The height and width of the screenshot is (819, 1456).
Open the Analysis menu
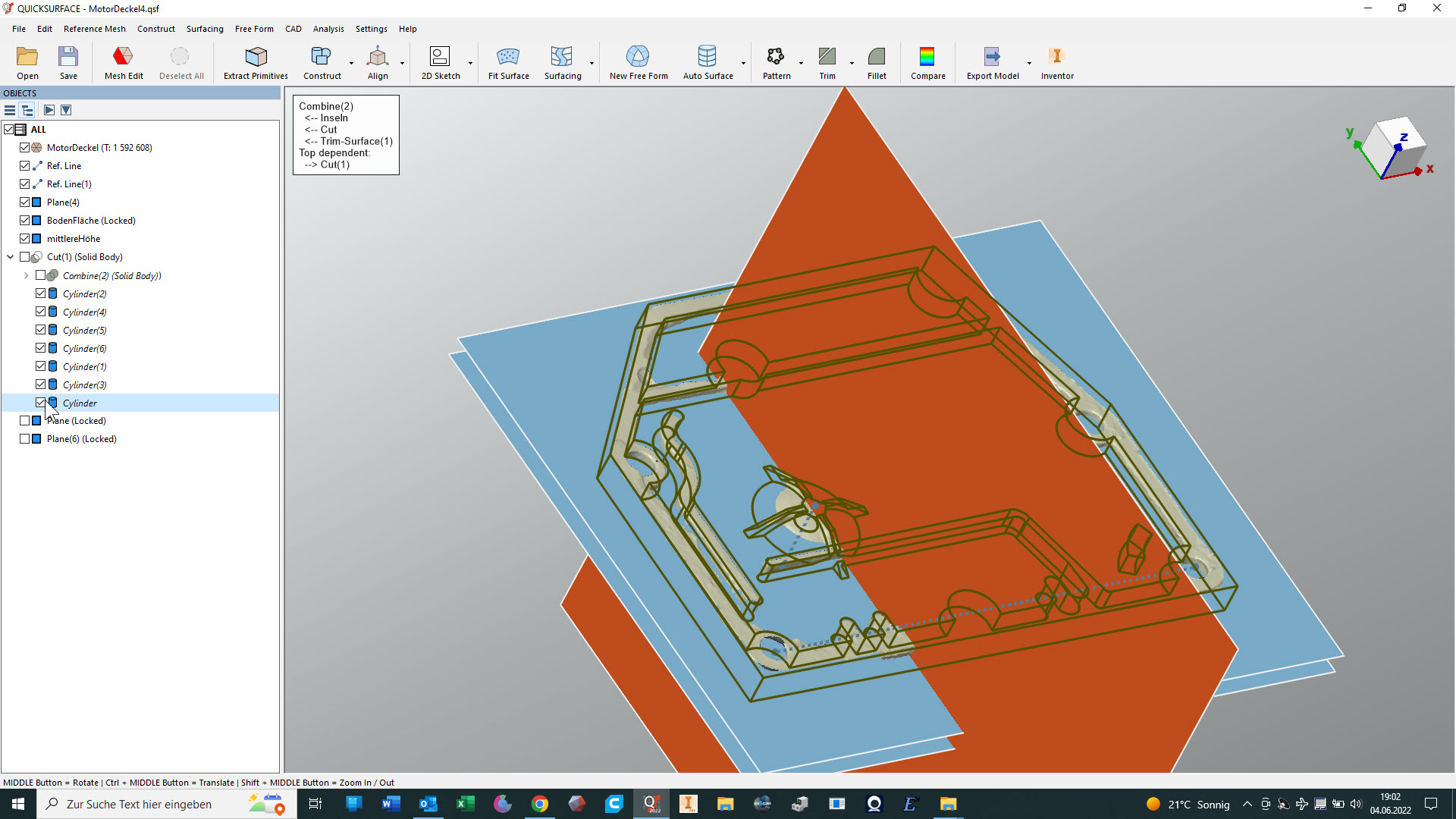coord(328,29)
